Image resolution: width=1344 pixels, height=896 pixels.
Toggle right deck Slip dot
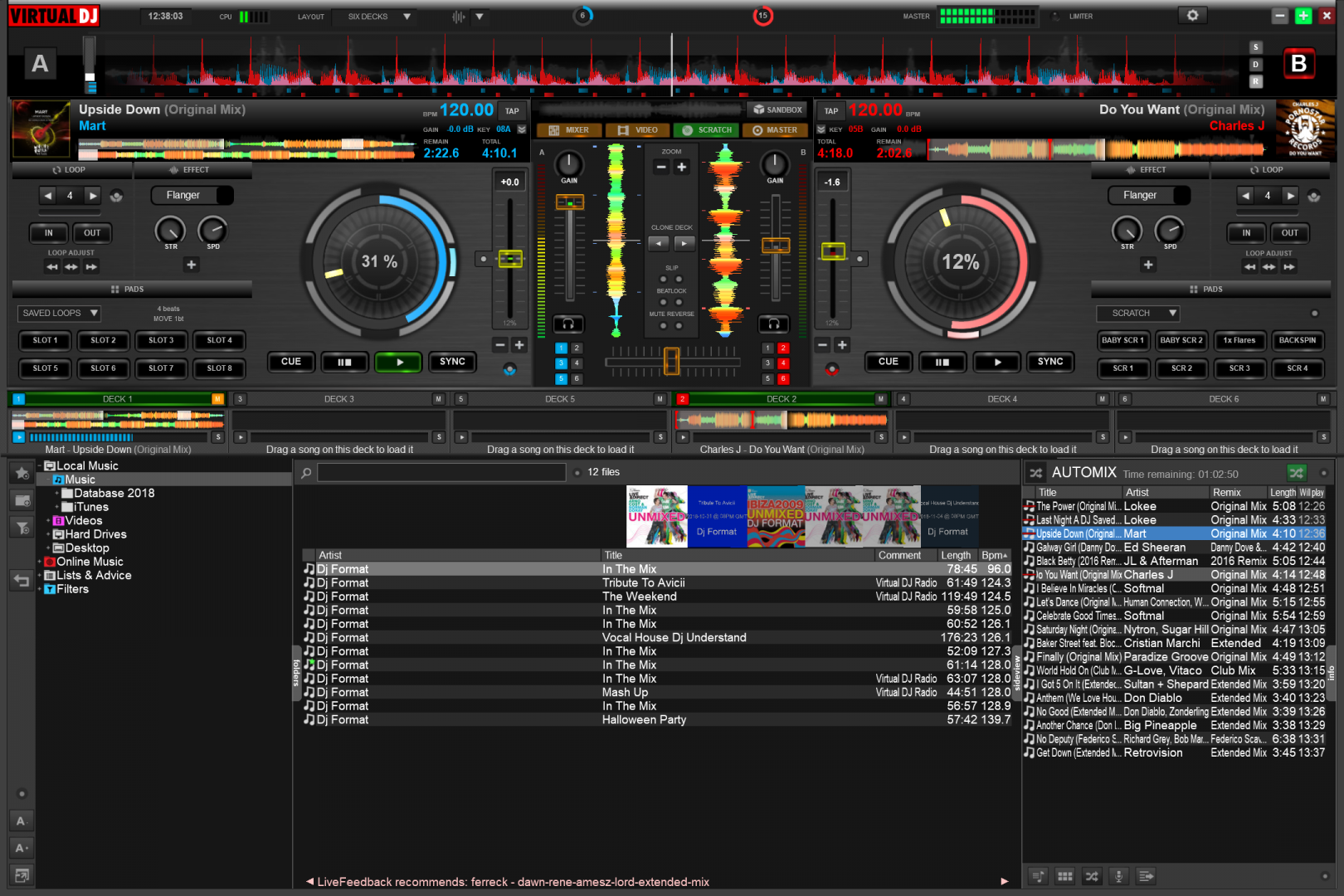pyautogui.click(x=679, y=280)
